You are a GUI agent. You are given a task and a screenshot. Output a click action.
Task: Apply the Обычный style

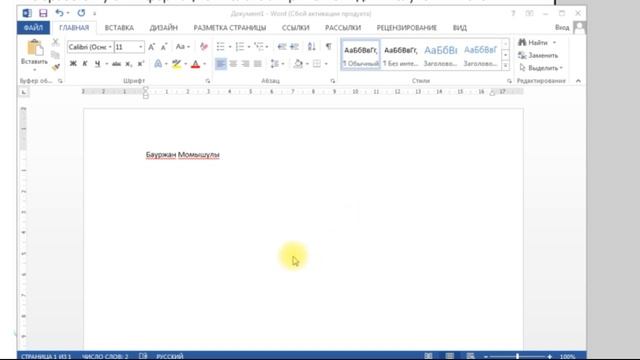pos(361,55)
